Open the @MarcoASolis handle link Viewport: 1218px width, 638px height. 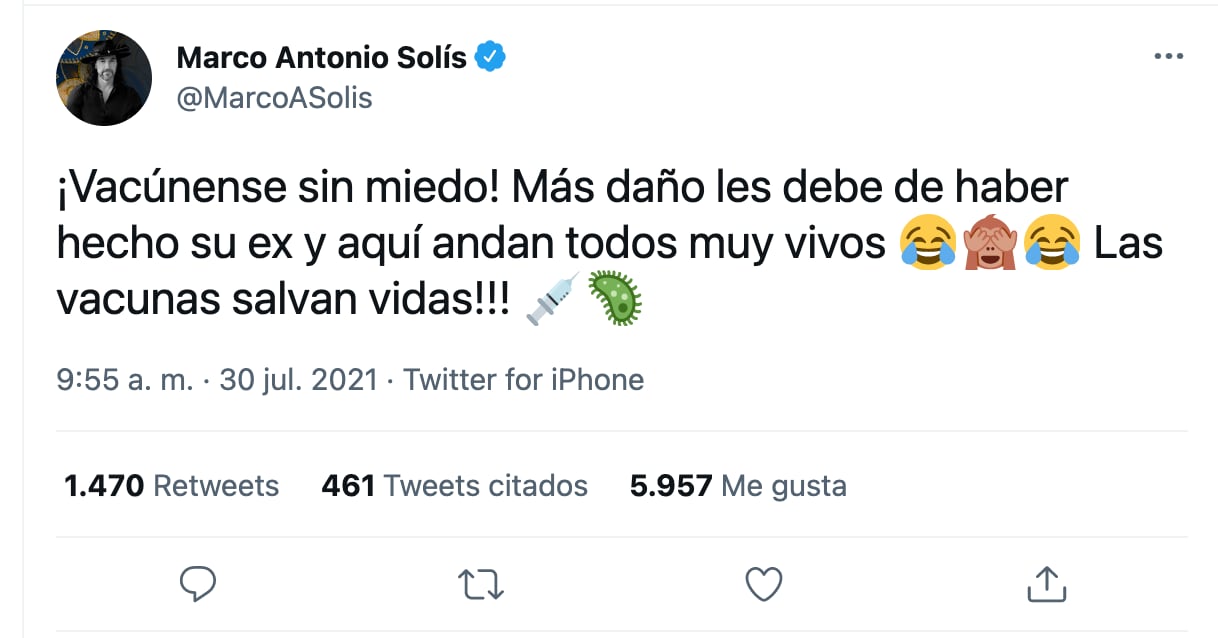coord(274,98)
